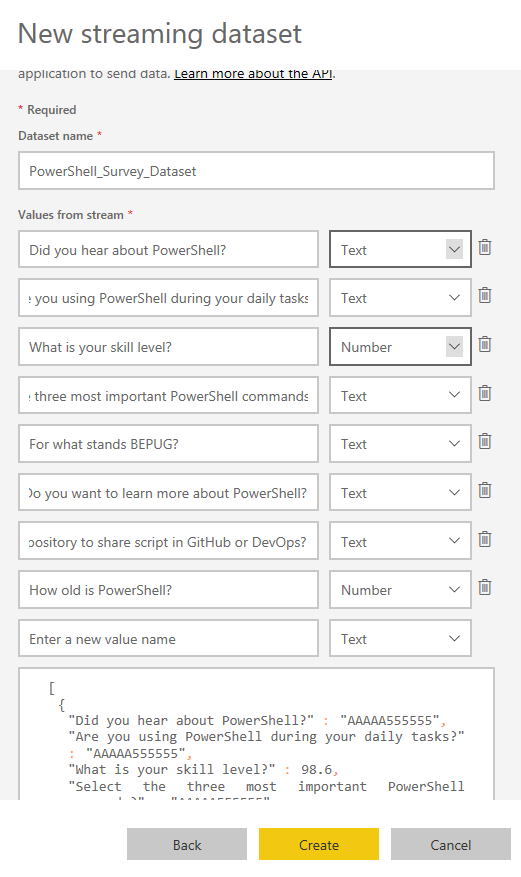Open type dropdown for 'want to learn more' value
The image size is (521, 877).
[400, 493]
